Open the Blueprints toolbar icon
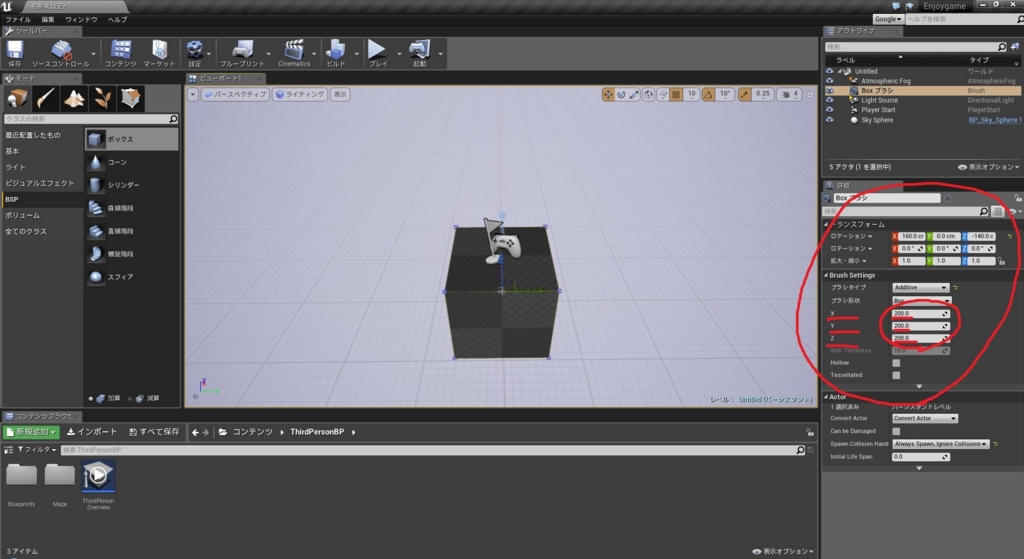The width and height of the screenshot is (1024, 559). tap(242, 53)
